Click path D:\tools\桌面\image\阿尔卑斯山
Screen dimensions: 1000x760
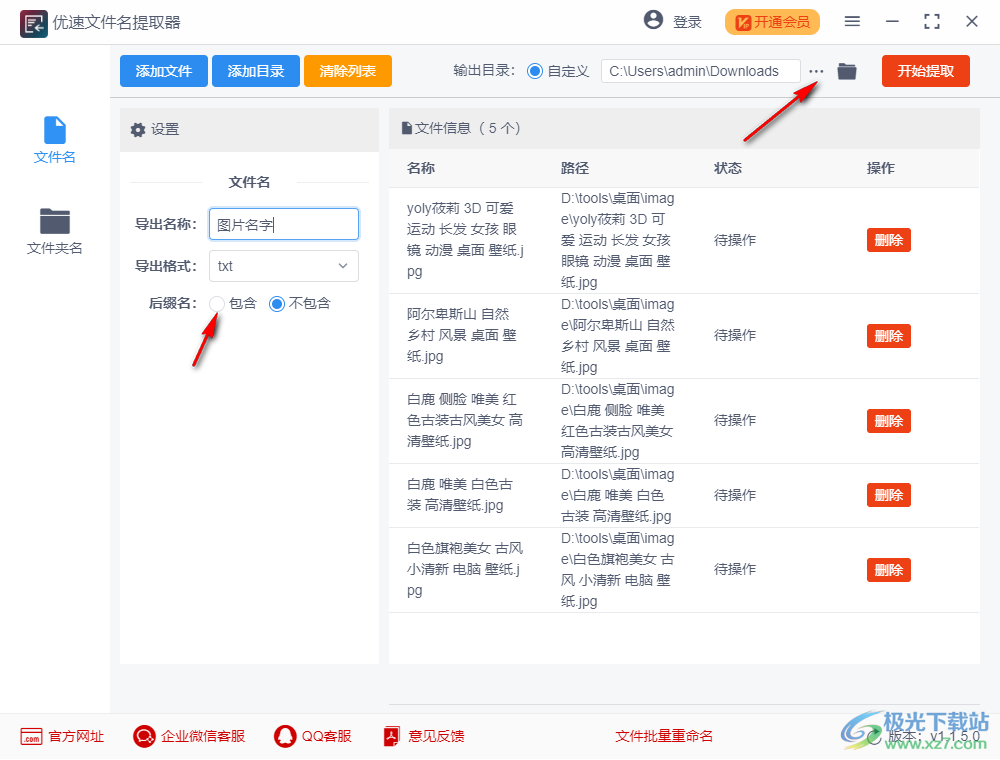click(617, 336)
